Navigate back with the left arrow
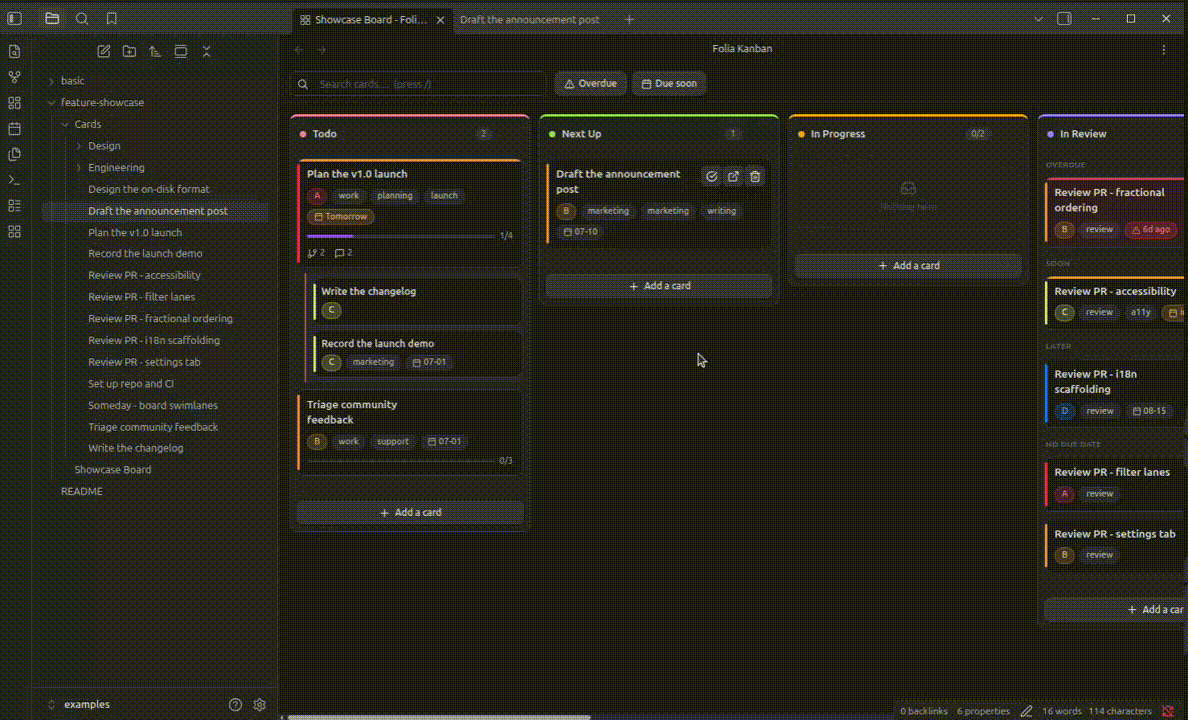The width and height of the screenshot is (1188, 720). pyautogui.click(x=299, y=50)
